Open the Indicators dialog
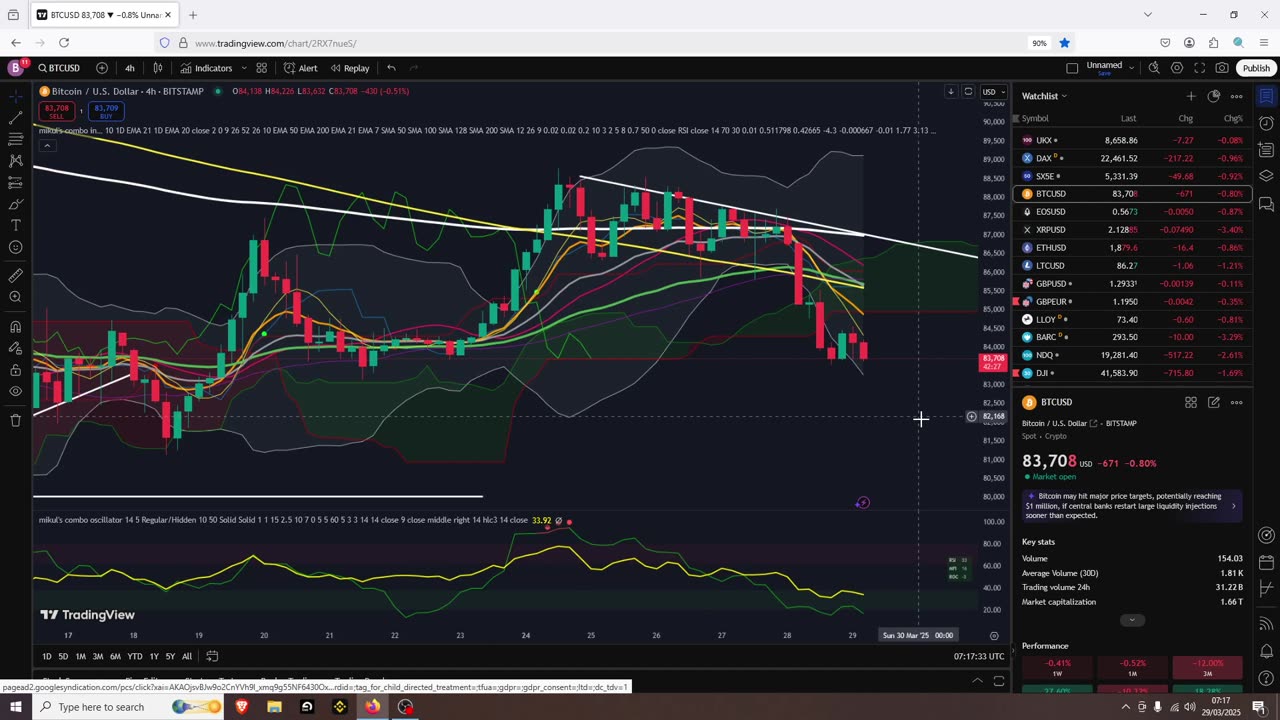 [x=206, y=68]
